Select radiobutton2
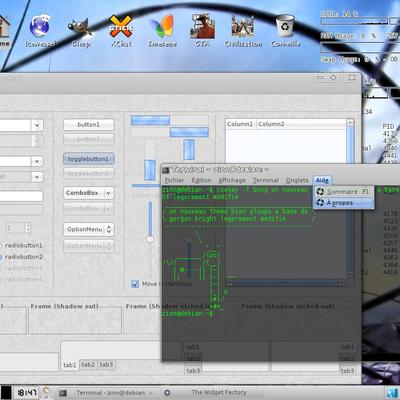Screen dimensions: 400x400 coord(22,257)
